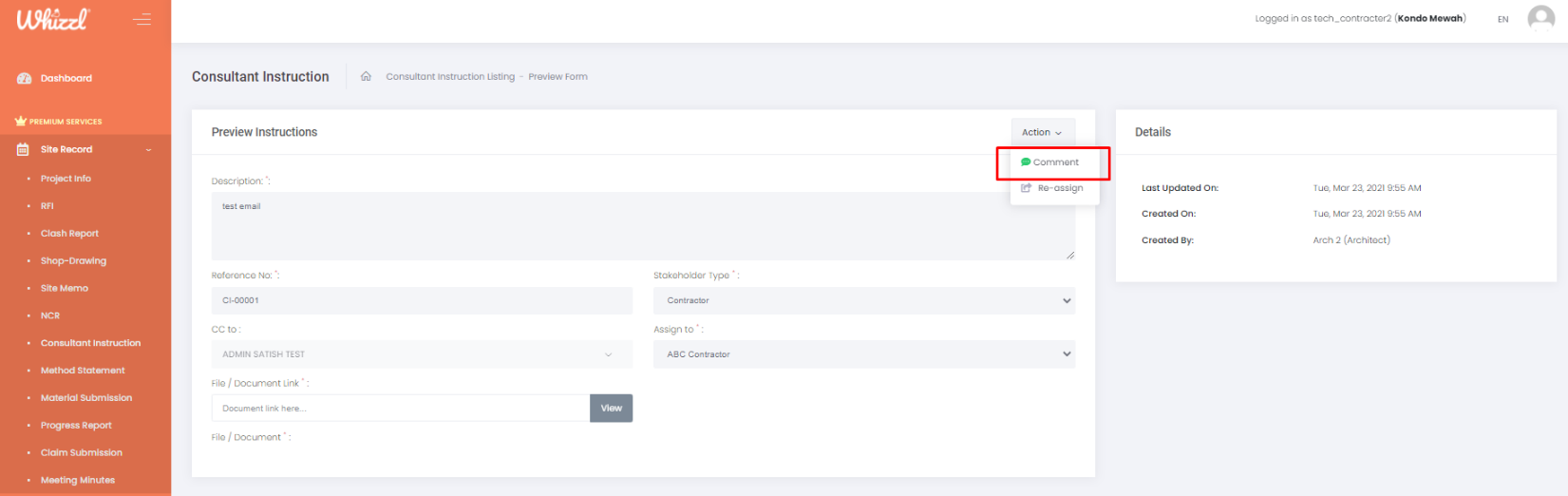Collapse the sidebar using hamburger icon
1568x496 pixels.
[142, 19]
